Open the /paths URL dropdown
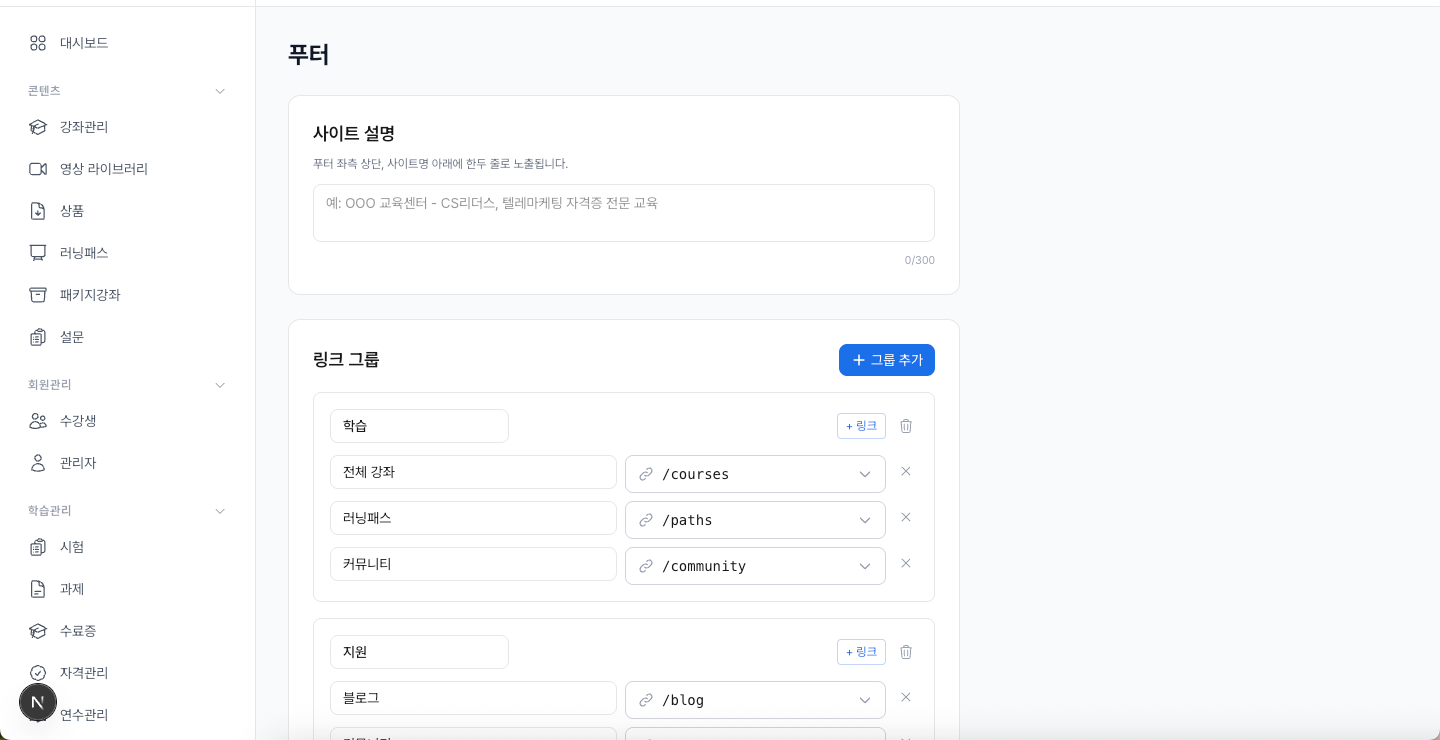1440x740 pixels. pyautogui.click(x=755, y=520)
